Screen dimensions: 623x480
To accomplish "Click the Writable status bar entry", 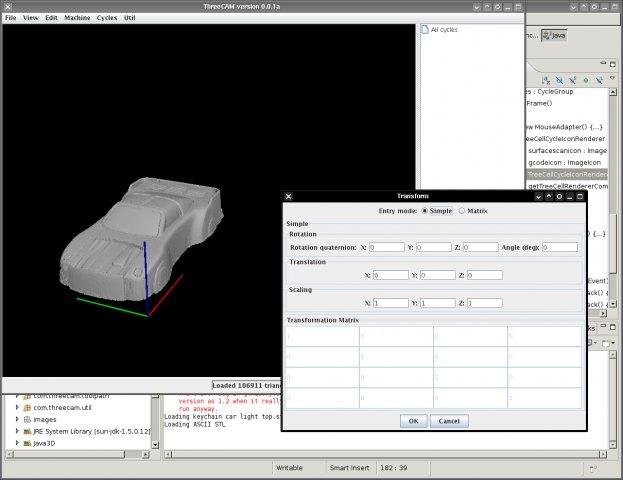I will click(289, 468).
